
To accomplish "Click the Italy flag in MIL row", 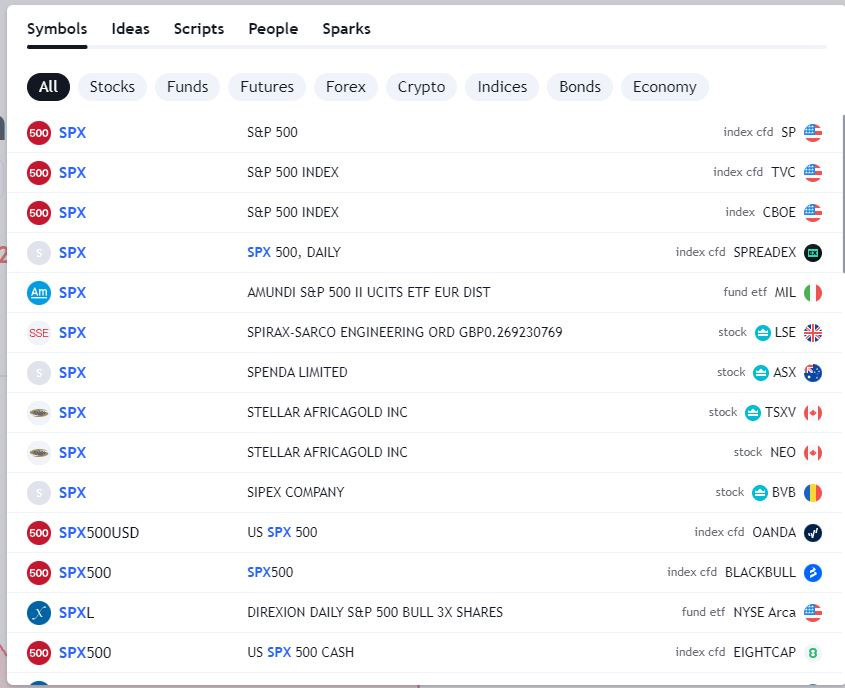I will 813,293.
